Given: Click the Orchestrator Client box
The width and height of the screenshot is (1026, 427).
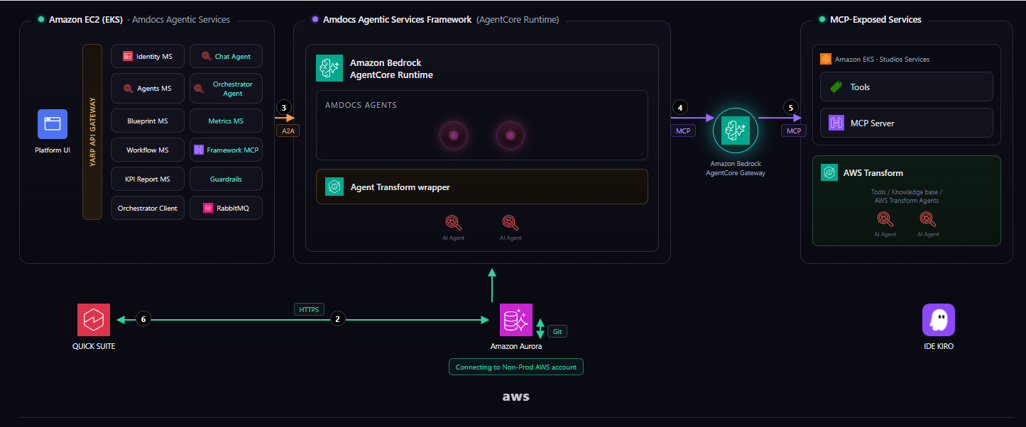Looking at the screenshot, I should point(147,208).
